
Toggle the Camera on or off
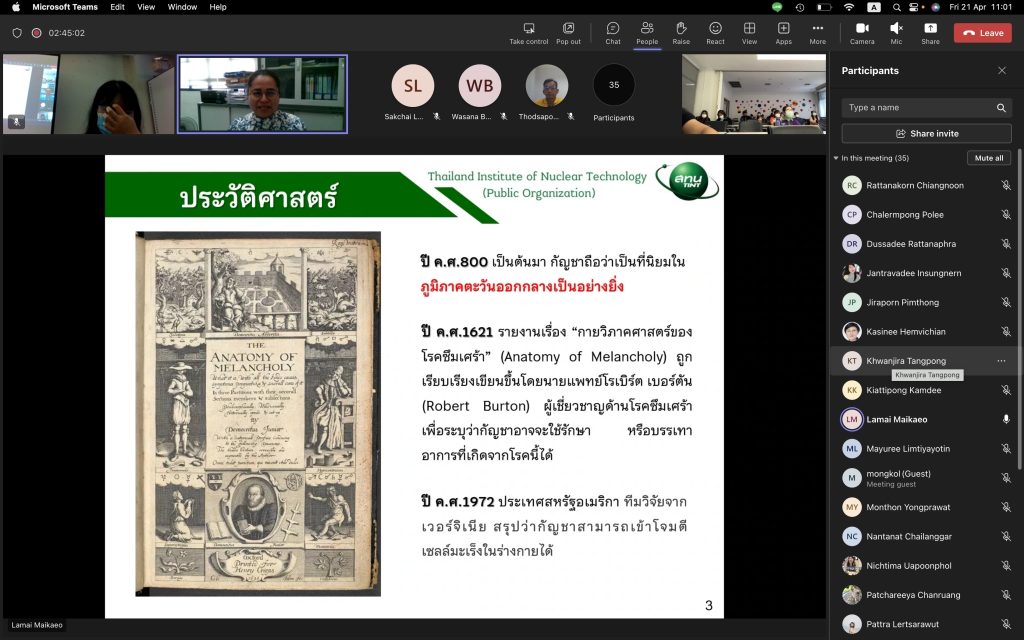[x=862, y=33]
